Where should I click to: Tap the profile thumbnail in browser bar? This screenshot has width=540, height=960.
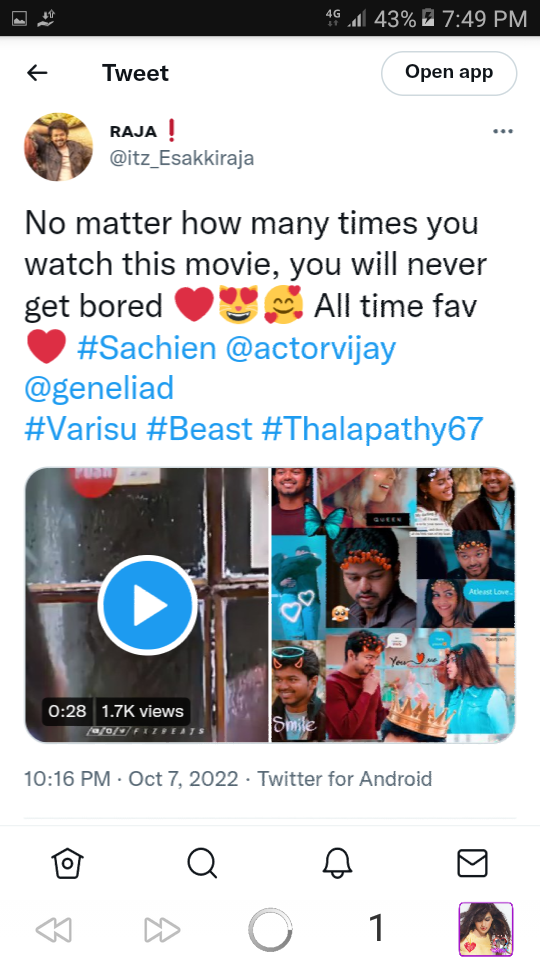[486, 929]
